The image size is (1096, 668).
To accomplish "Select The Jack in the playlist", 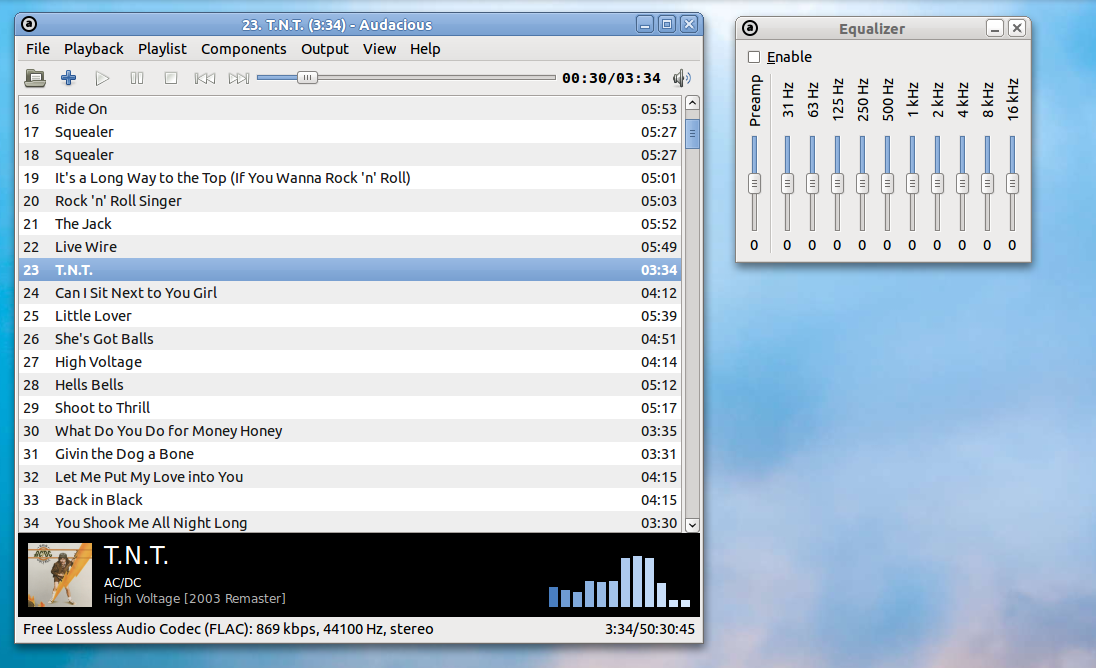I will tap(349, 224).
